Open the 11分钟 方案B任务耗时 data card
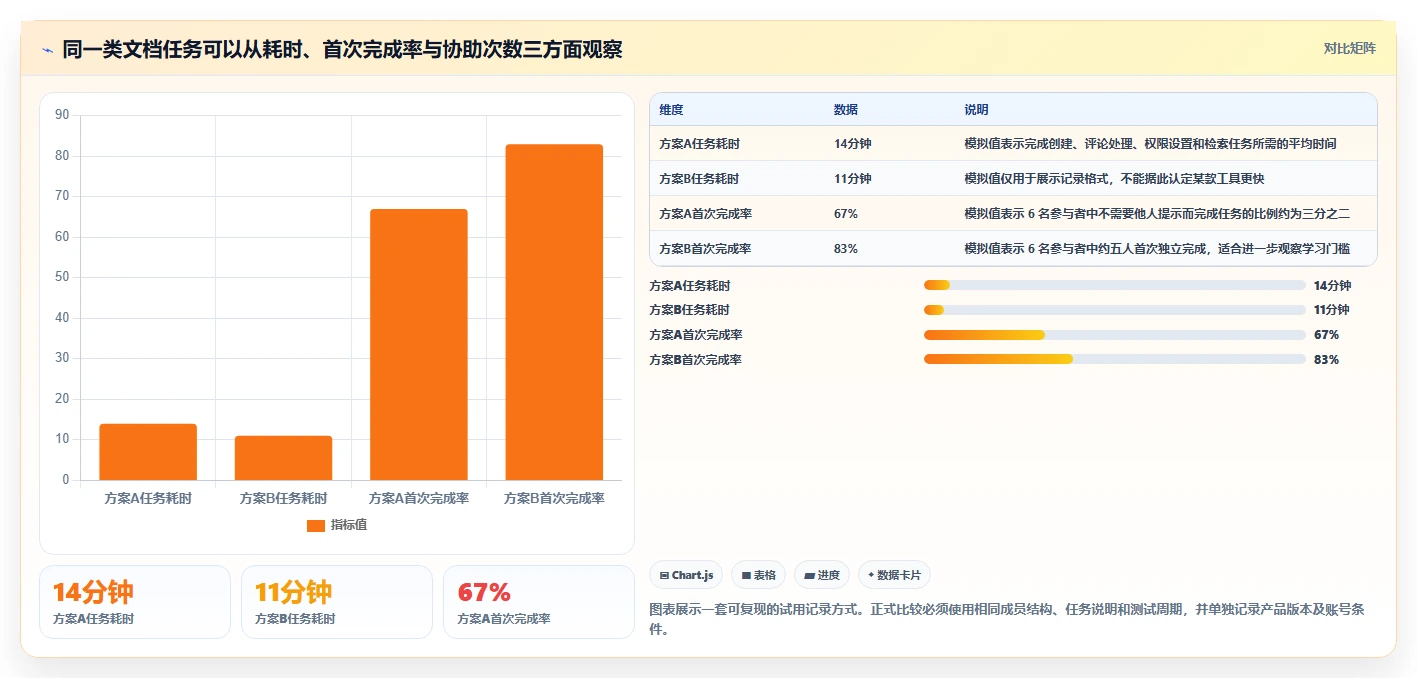 point(337,602)
